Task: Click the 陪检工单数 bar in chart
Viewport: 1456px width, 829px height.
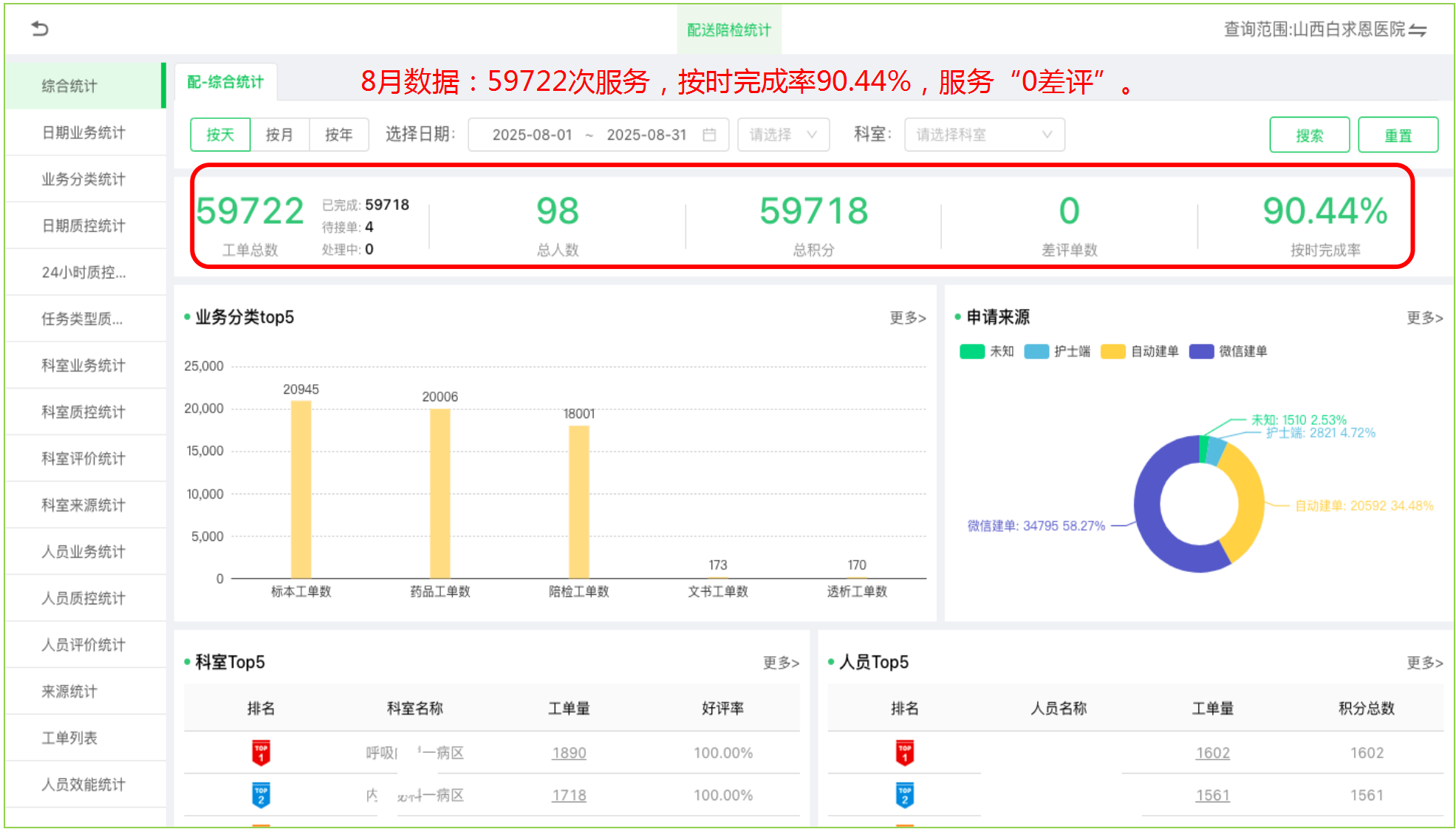Action: pos(579,502)
